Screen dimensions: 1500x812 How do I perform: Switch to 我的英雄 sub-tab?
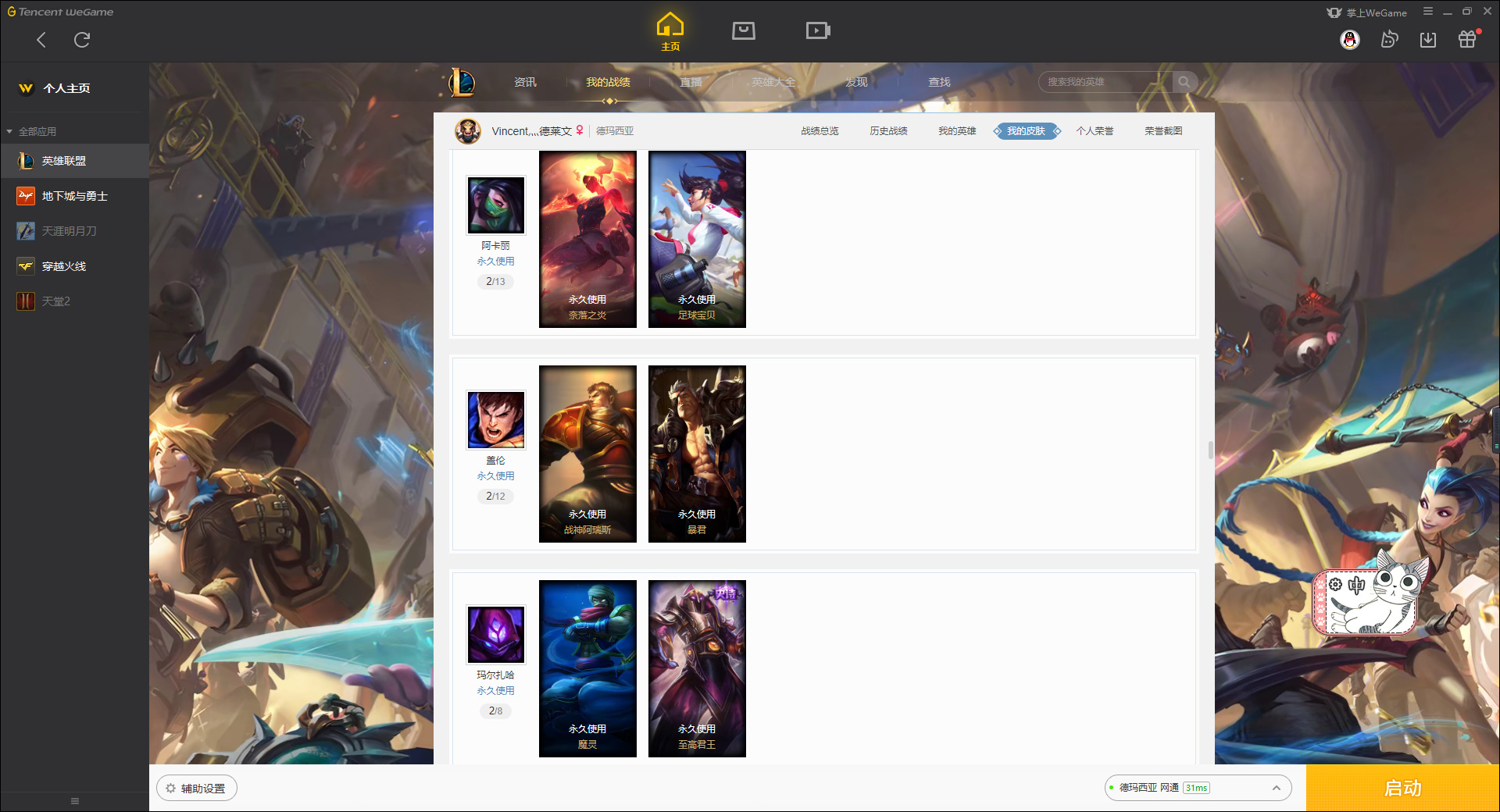tap(957, 131)
